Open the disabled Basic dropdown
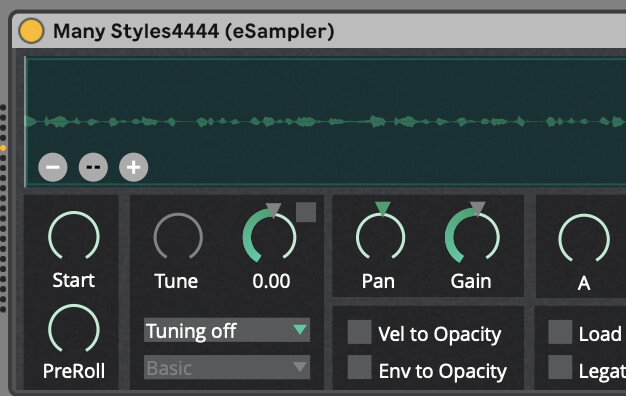This screenshot has height=396, width=626. coord(227,367)
